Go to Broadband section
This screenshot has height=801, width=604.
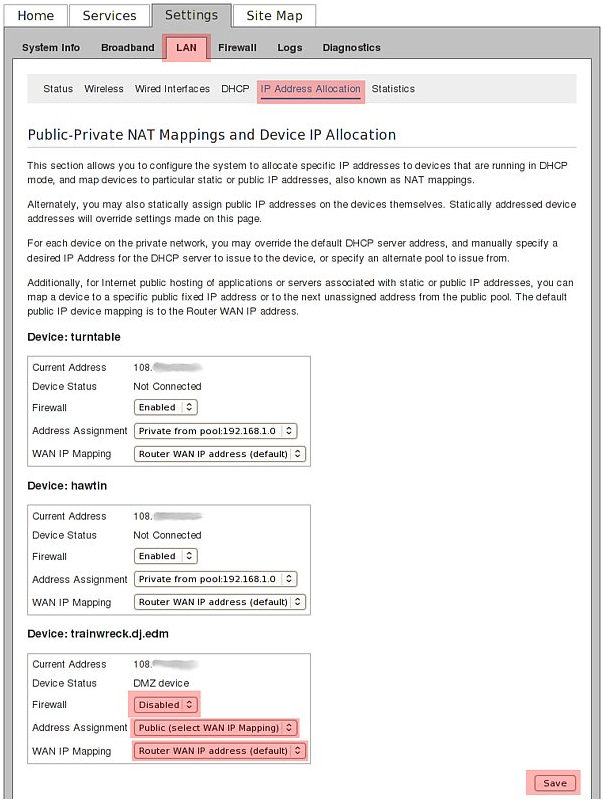(128, 48)
